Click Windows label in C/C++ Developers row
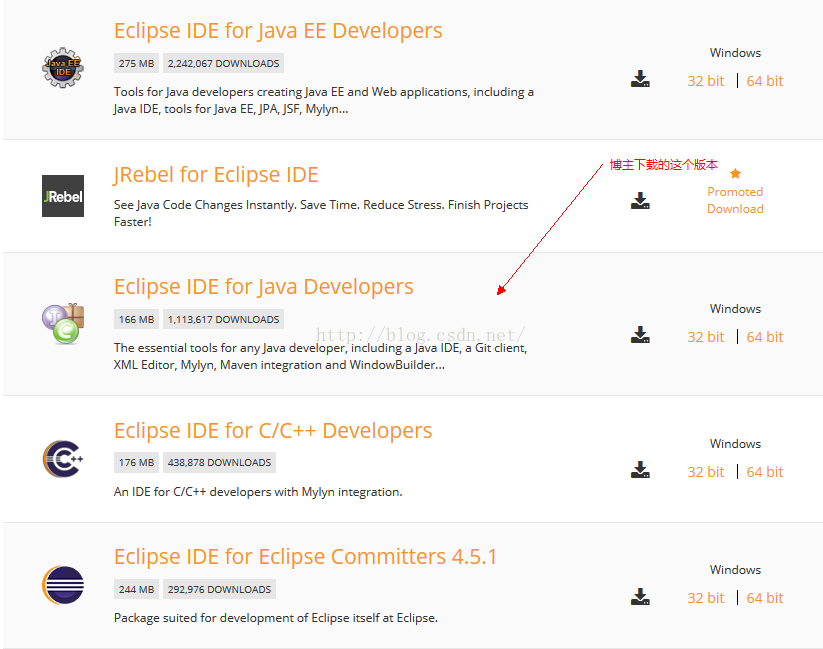This screenshot has height=649, width=823. [x=735, y=444]
